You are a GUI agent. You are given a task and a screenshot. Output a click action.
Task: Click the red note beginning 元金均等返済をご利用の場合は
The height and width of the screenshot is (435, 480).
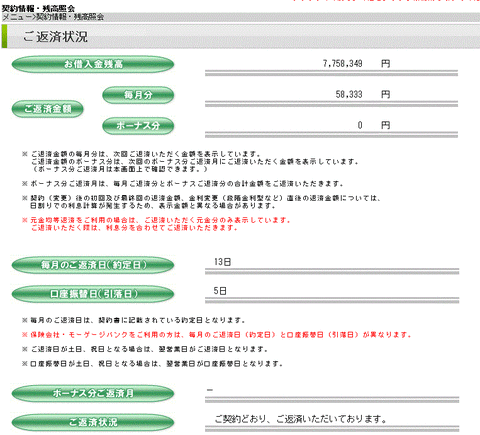click(156, 224)
